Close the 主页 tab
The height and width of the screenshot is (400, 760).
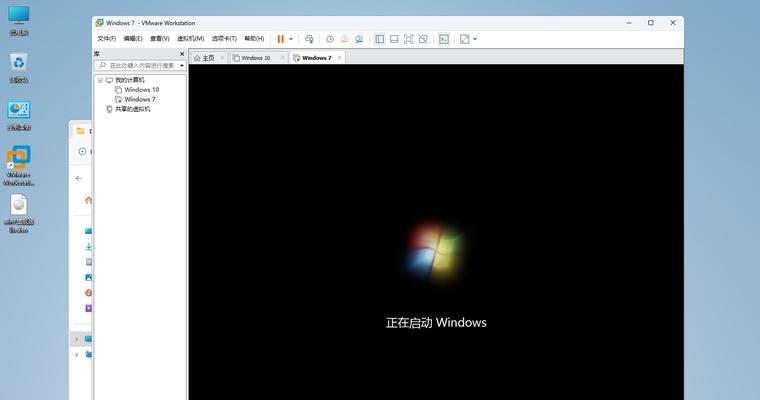point(222,58)
